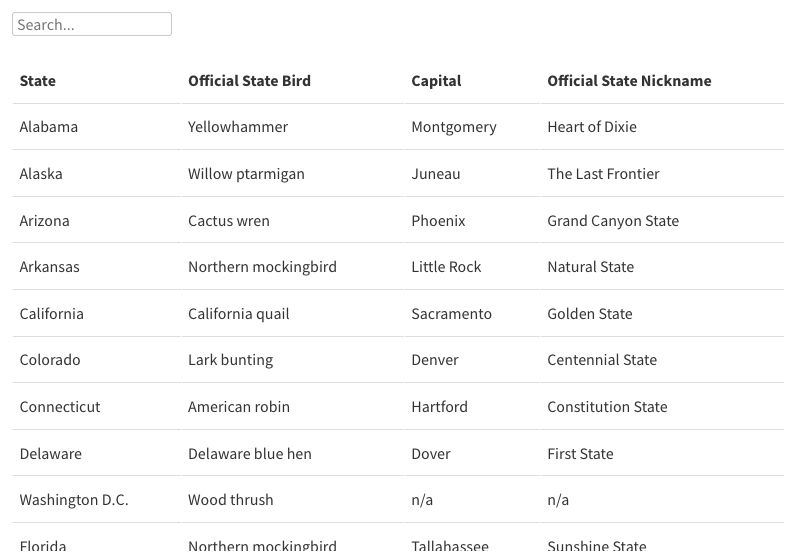Click the Capital column header
The height and width of the screenshot is (556, 796).
click(x=436, y=81)
